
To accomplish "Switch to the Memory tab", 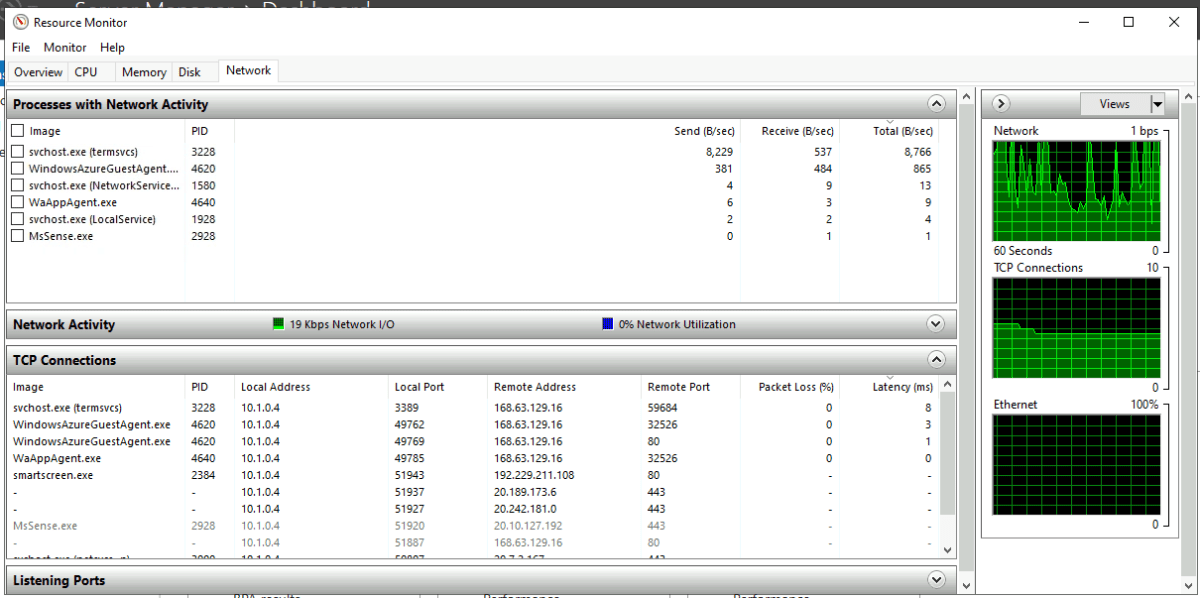I will (x=144, y=72).
